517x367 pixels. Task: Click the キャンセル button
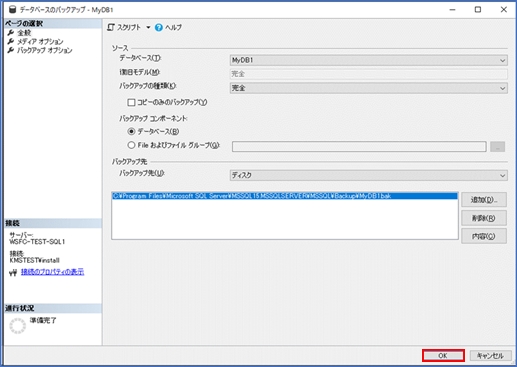pyautogui.click(x=490, y=355)
